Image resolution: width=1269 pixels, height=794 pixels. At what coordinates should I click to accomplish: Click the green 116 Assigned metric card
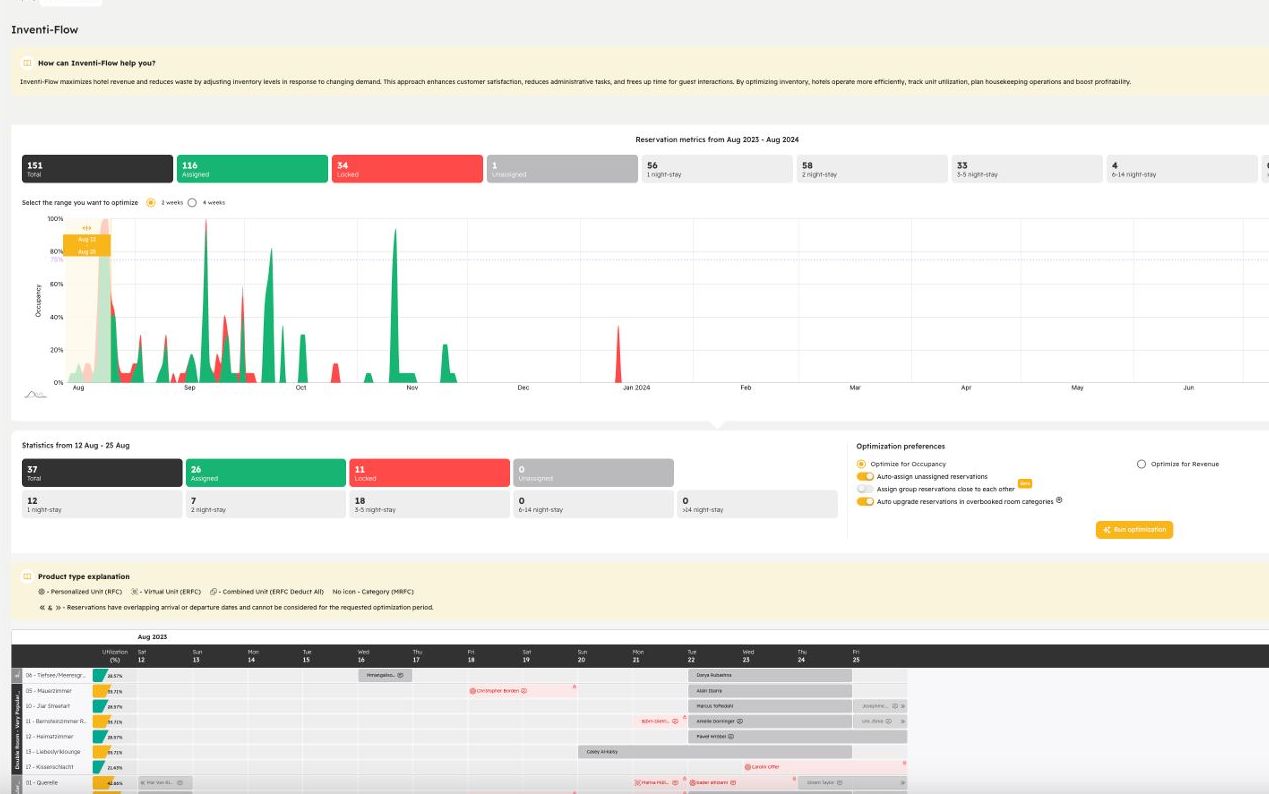(x=252, y=169)
